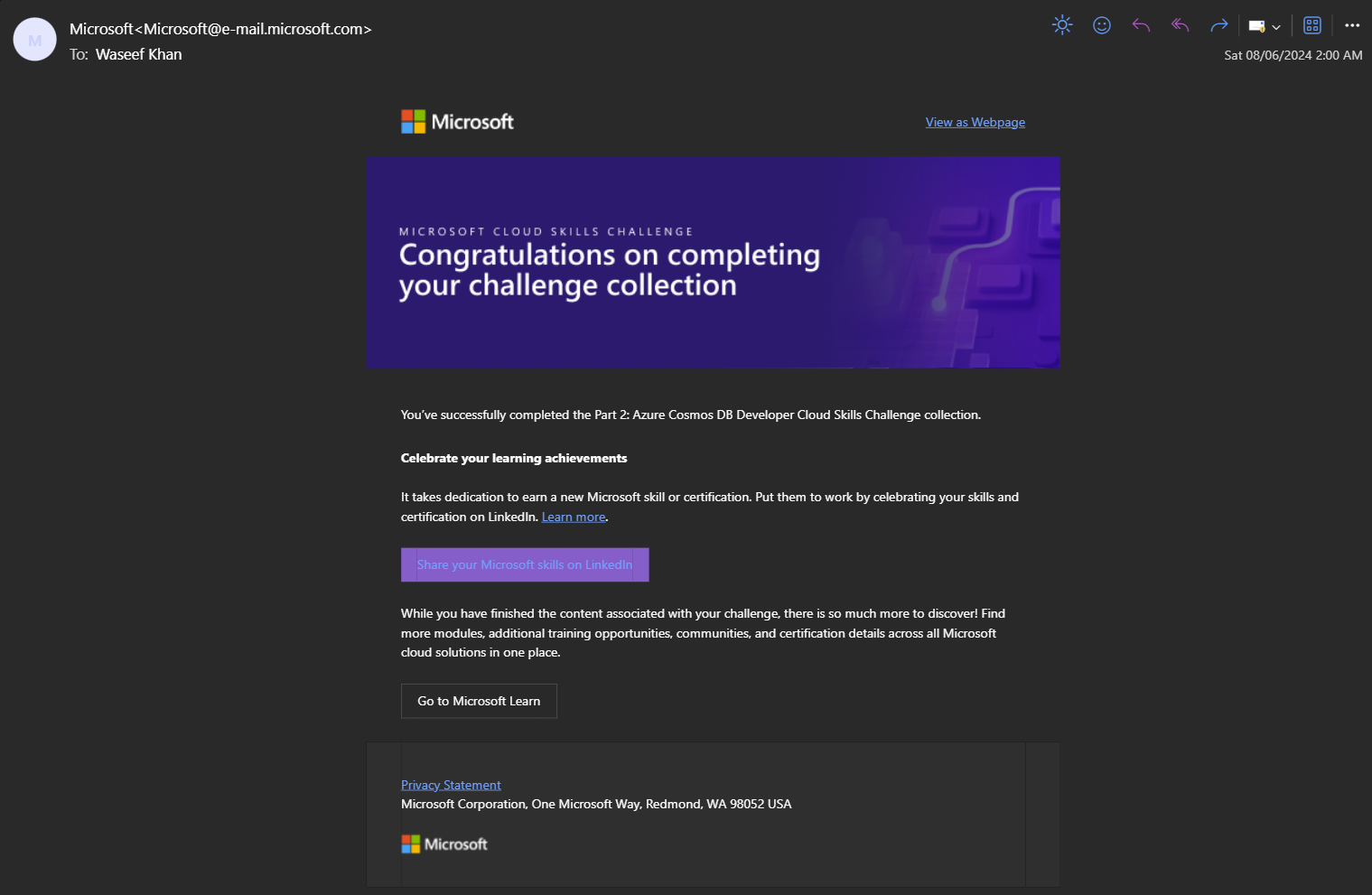
Task: Click the sentence about completing Azure Cosmos DB collection
Action: (x=691, y=415)
